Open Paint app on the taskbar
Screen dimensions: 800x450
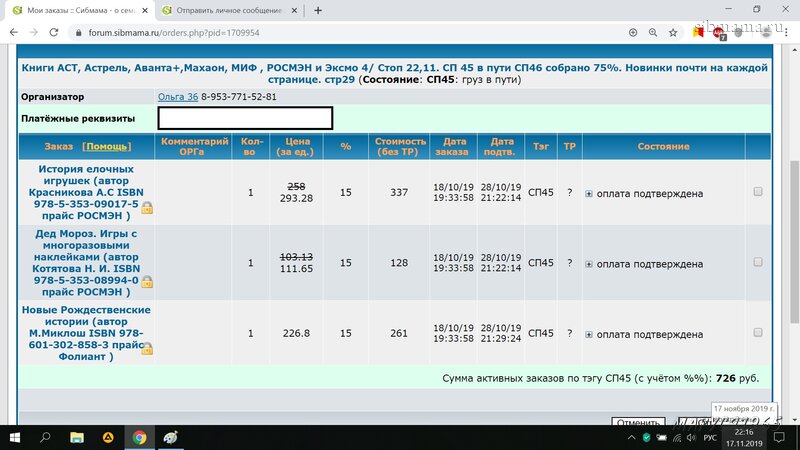click(170, 437)
